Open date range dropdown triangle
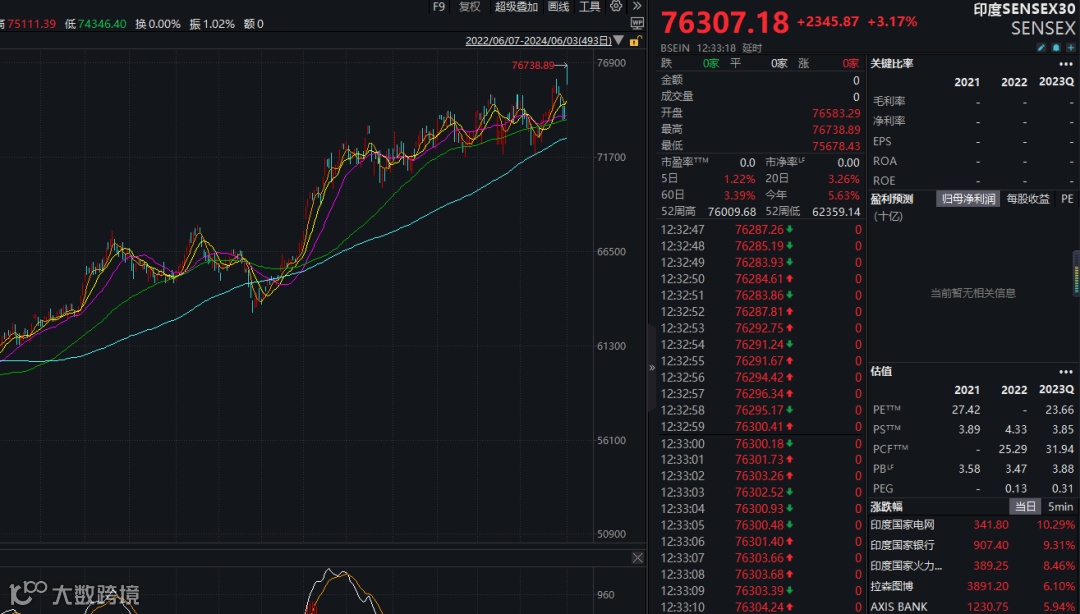Screen dimensions: 1080x614 (x=619, y=41)
